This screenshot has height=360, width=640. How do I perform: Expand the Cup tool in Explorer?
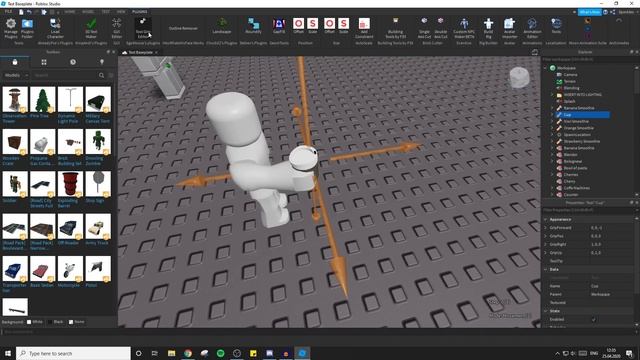tap(552, 115)
